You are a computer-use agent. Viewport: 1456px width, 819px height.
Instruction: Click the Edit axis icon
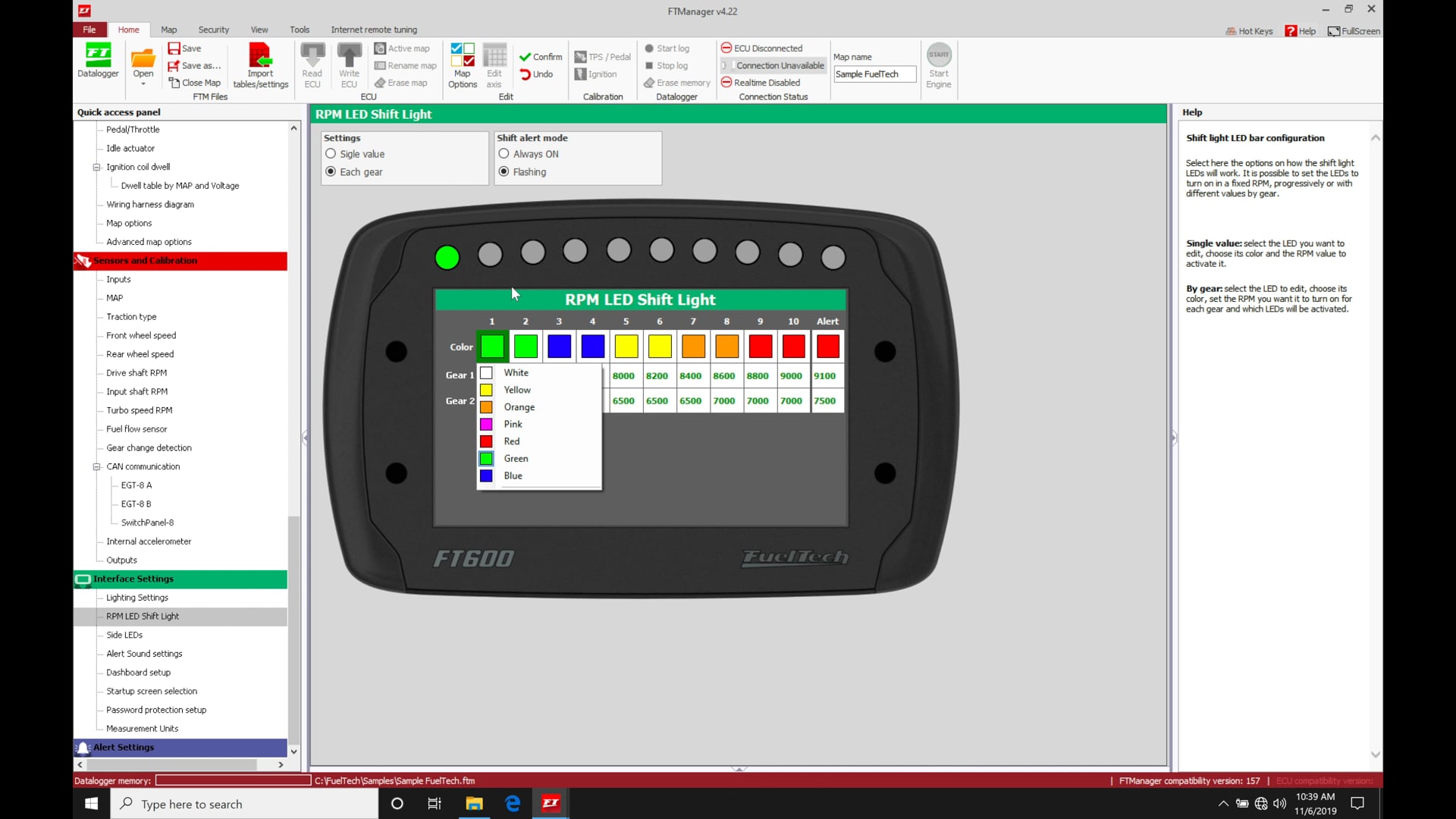pyautogui.click(x=494, y=64)
